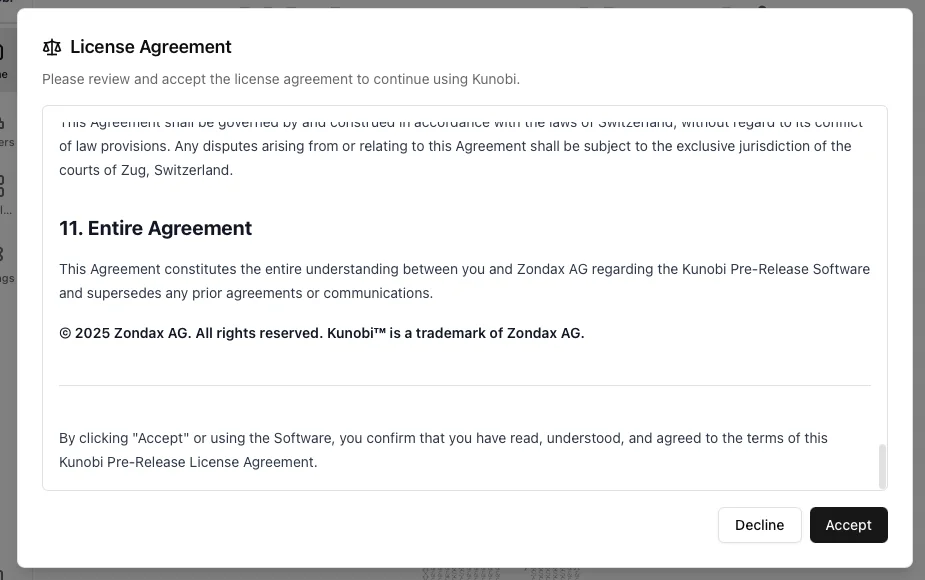Click the trademark notice line for Zondax AG

322,332
